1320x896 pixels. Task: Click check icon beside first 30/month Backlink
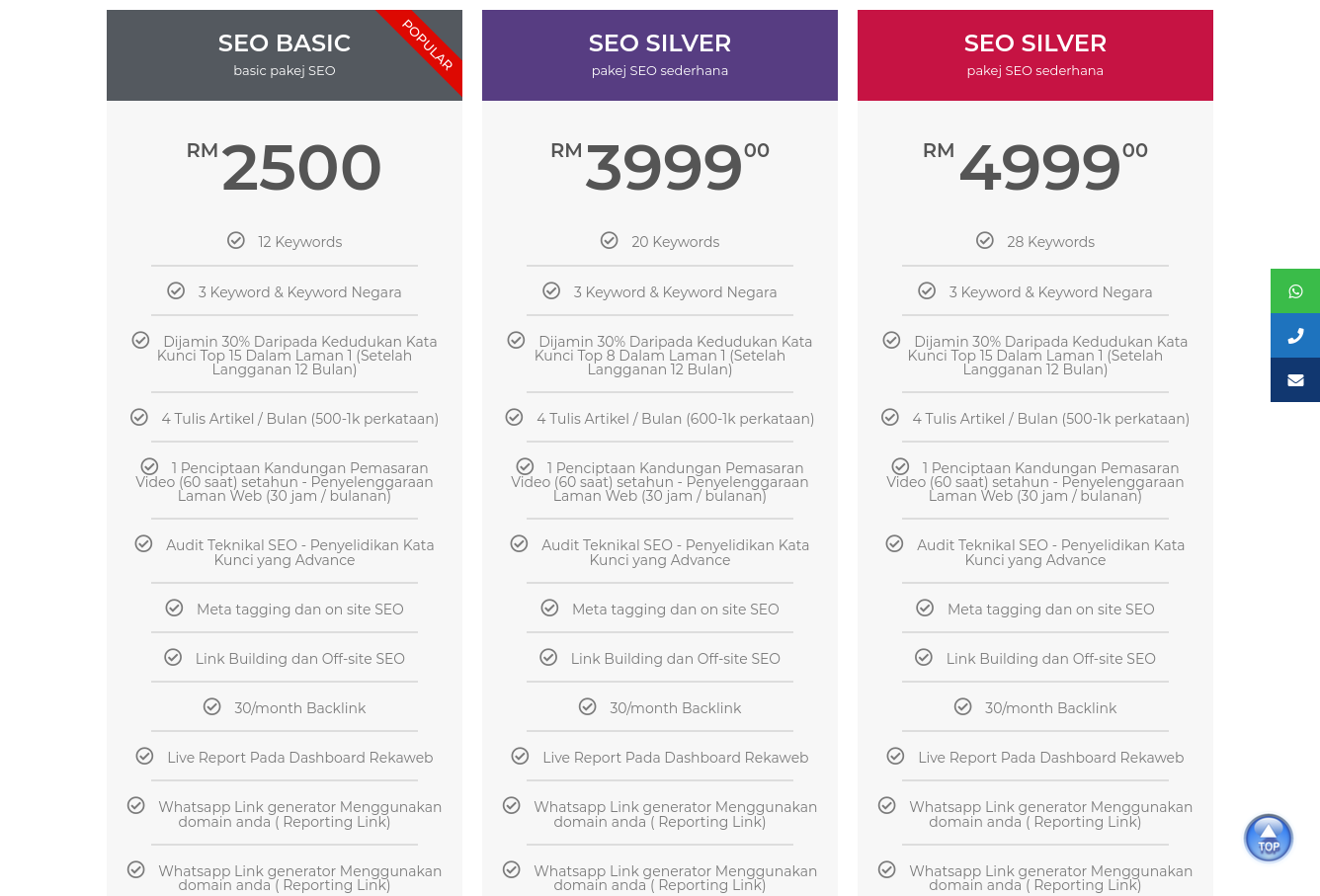(x=212, y=706)
